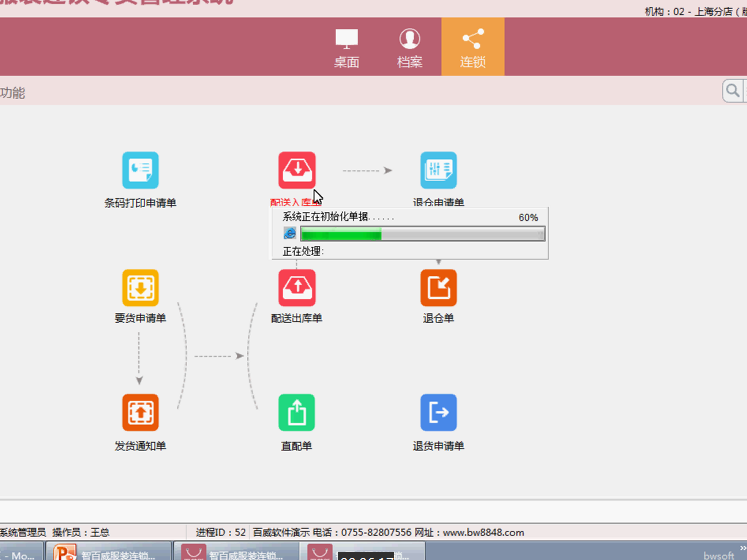Click the 操作员 王总 status text
The image size is (747, 560).
pos(84,533)
